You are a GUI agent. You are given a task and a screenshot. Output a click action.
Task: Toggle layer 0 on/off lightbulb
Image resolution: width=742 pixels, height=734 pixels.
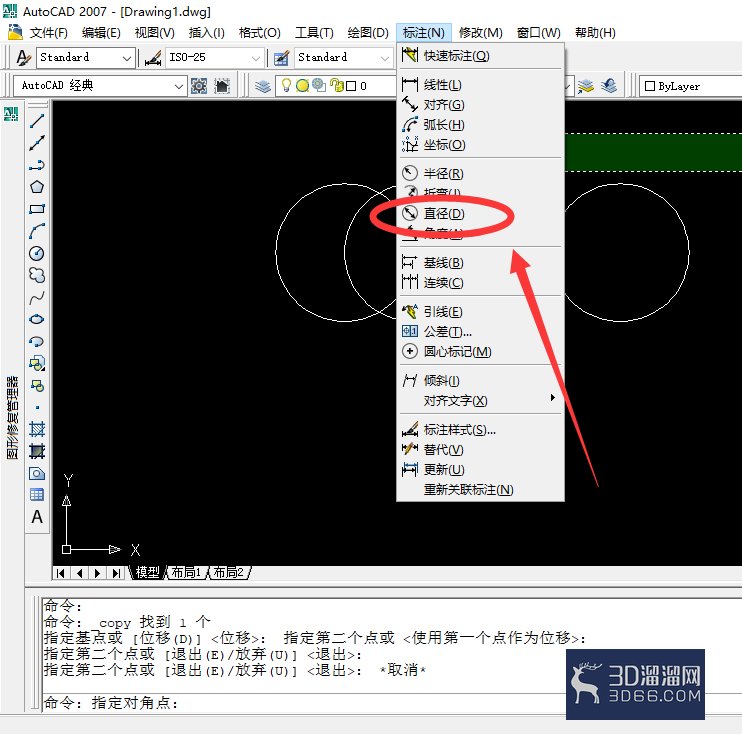(x=286, y=85)
